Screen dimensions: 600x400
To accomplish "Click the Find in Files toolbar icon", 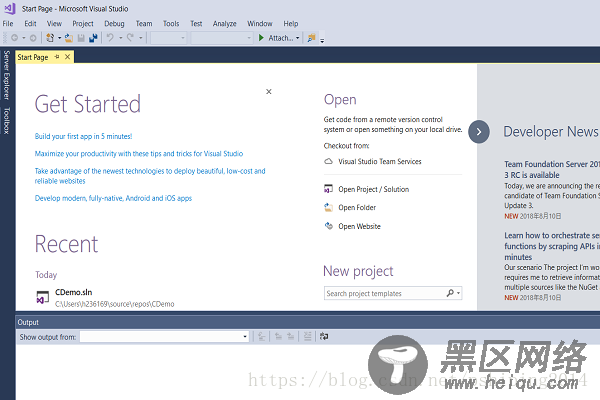I will 311,38.
